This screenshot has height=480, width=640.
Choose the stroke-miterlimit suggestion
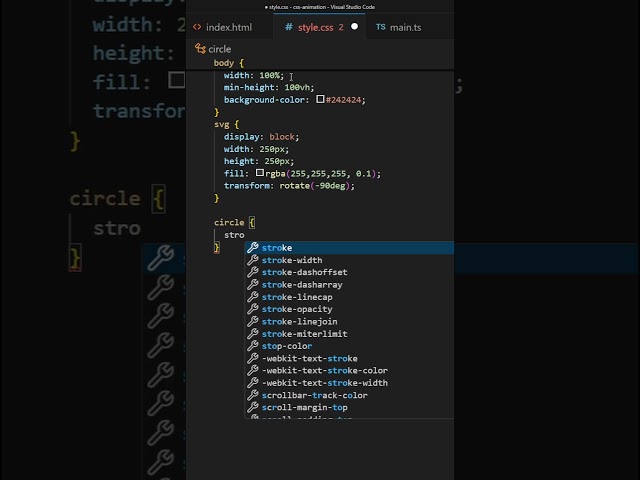349,333
